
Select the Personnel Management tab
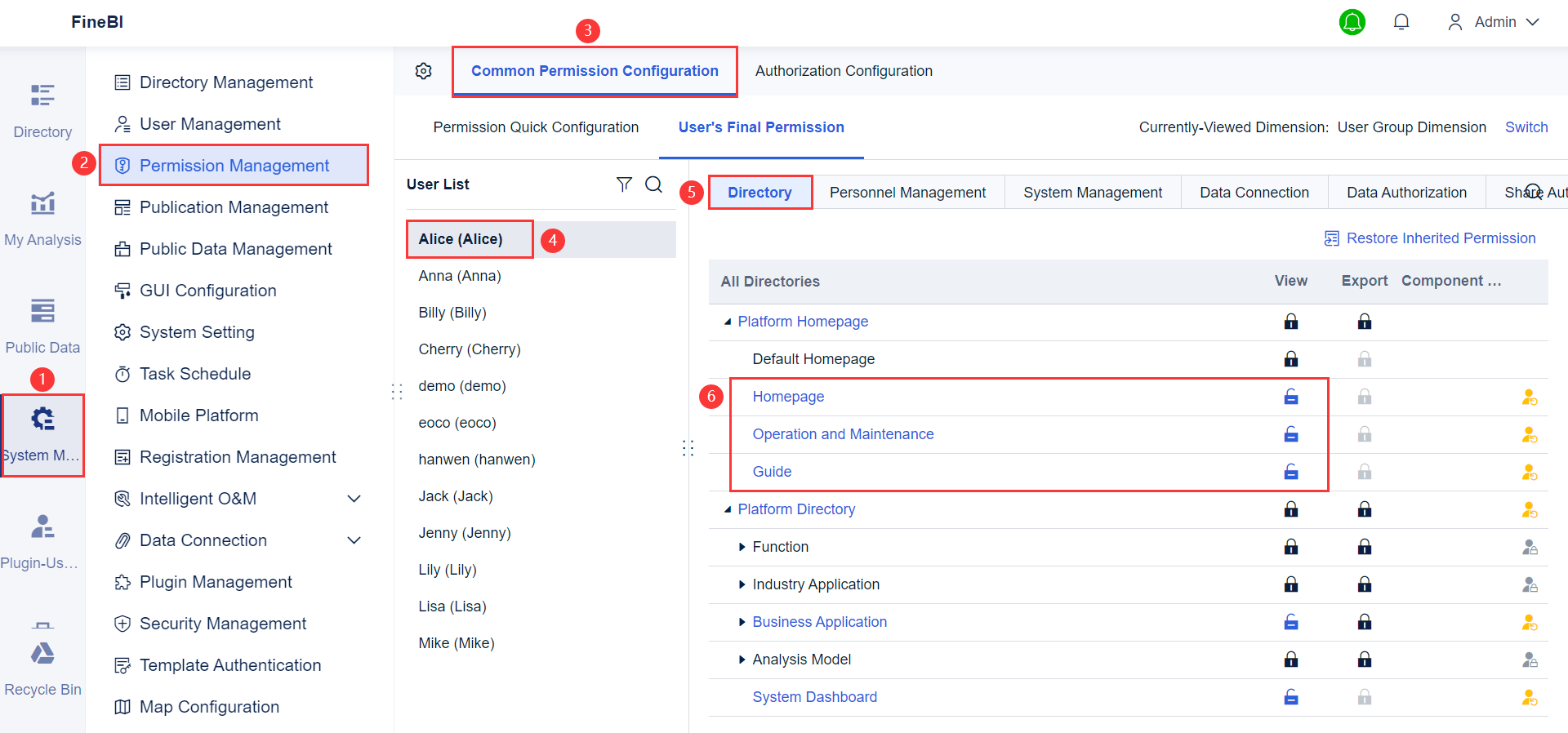pyautogui.click(x=908, y=193)
